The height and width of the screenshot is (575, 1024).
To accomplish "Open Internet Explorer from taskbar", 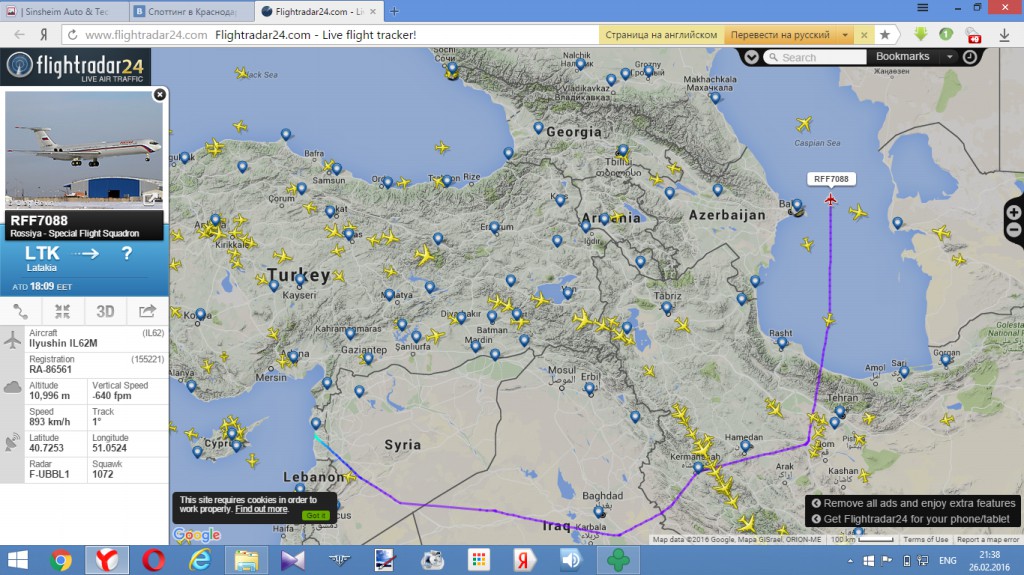I will coord(200,561).
